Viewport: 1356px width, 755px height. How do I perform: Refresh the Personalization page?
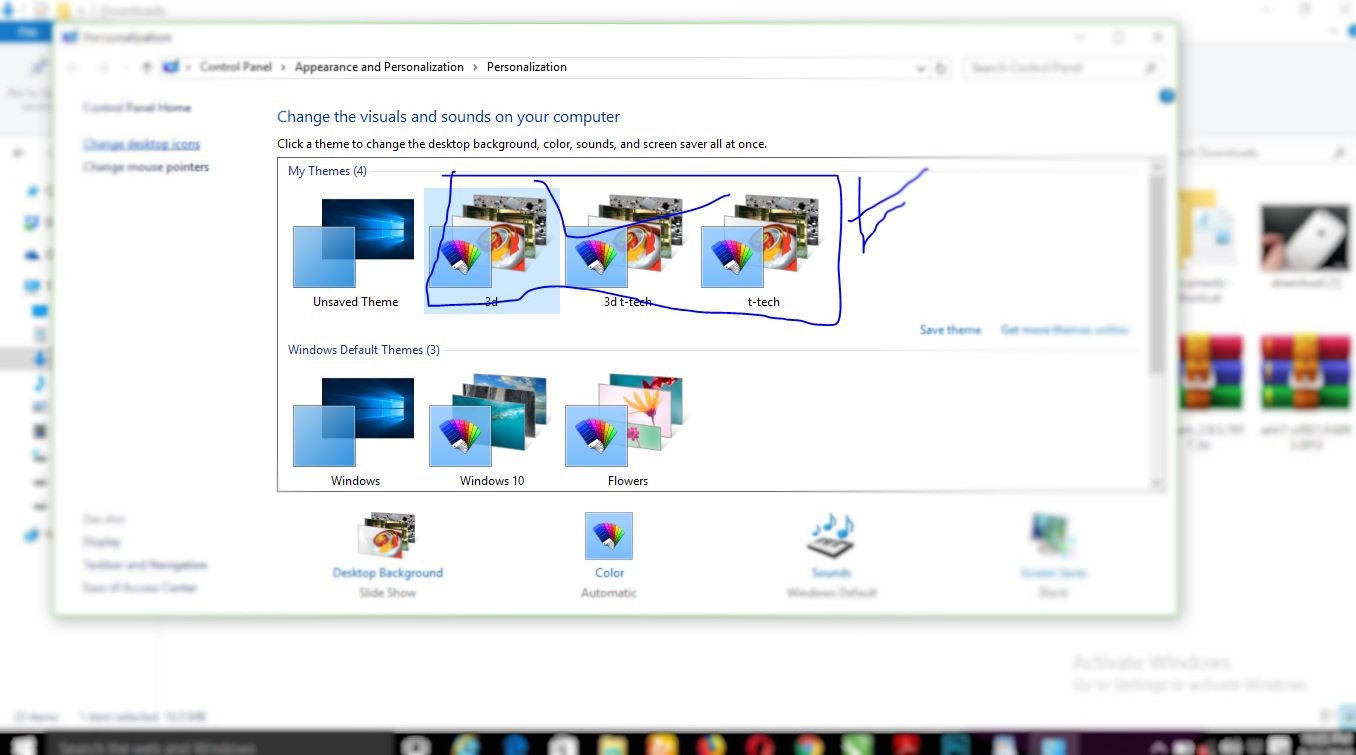point(941,68)
